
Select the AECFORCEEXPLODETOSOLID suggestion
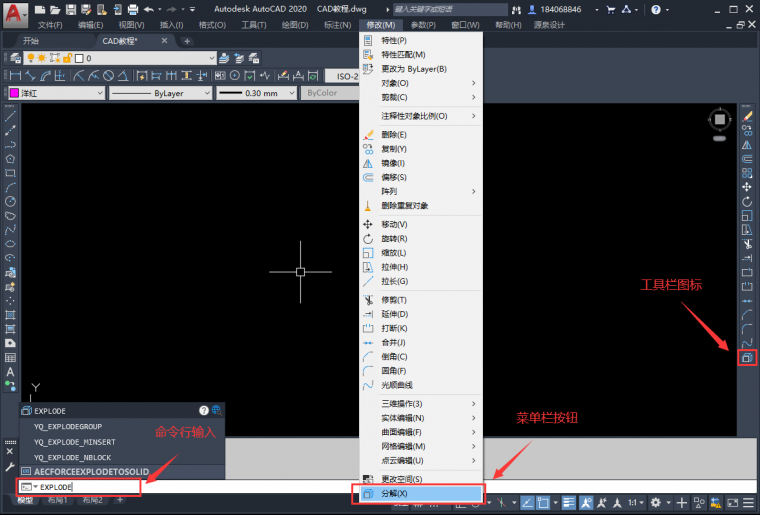pos(122,471)
